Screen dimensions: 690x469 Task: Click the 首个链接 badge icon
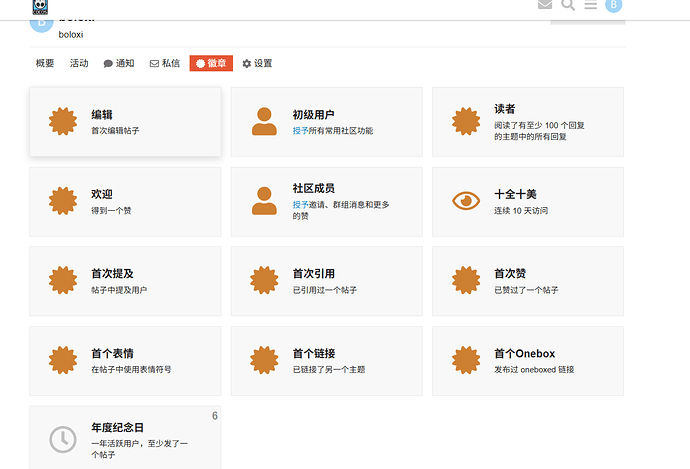click(x=264, y=360)
